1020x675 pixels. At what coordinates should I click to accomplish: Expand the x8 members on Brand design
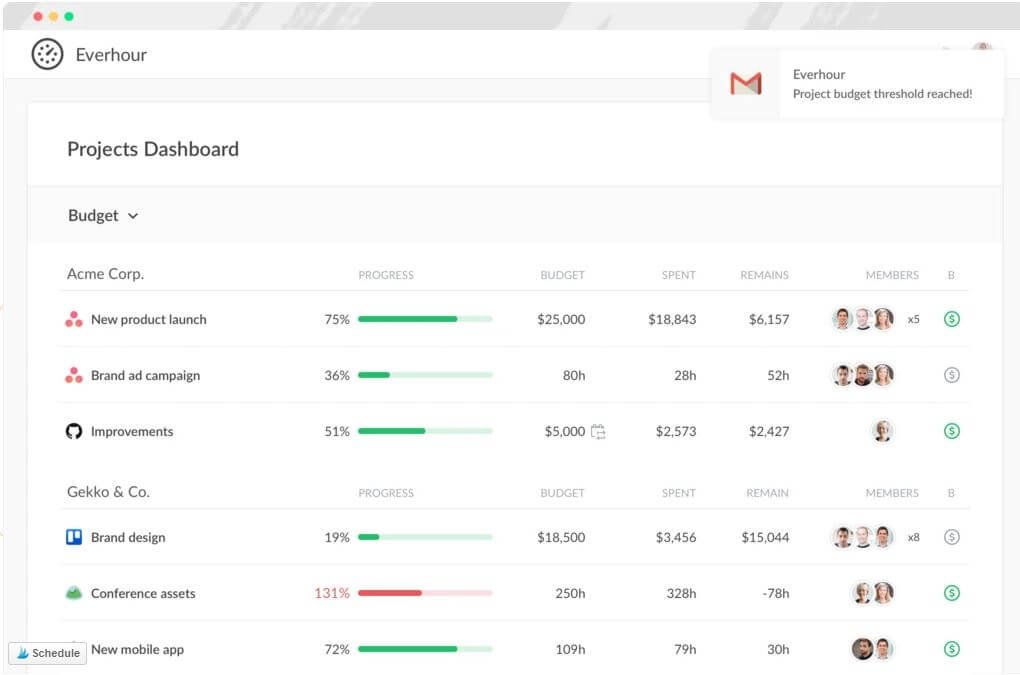coord(913,538)
